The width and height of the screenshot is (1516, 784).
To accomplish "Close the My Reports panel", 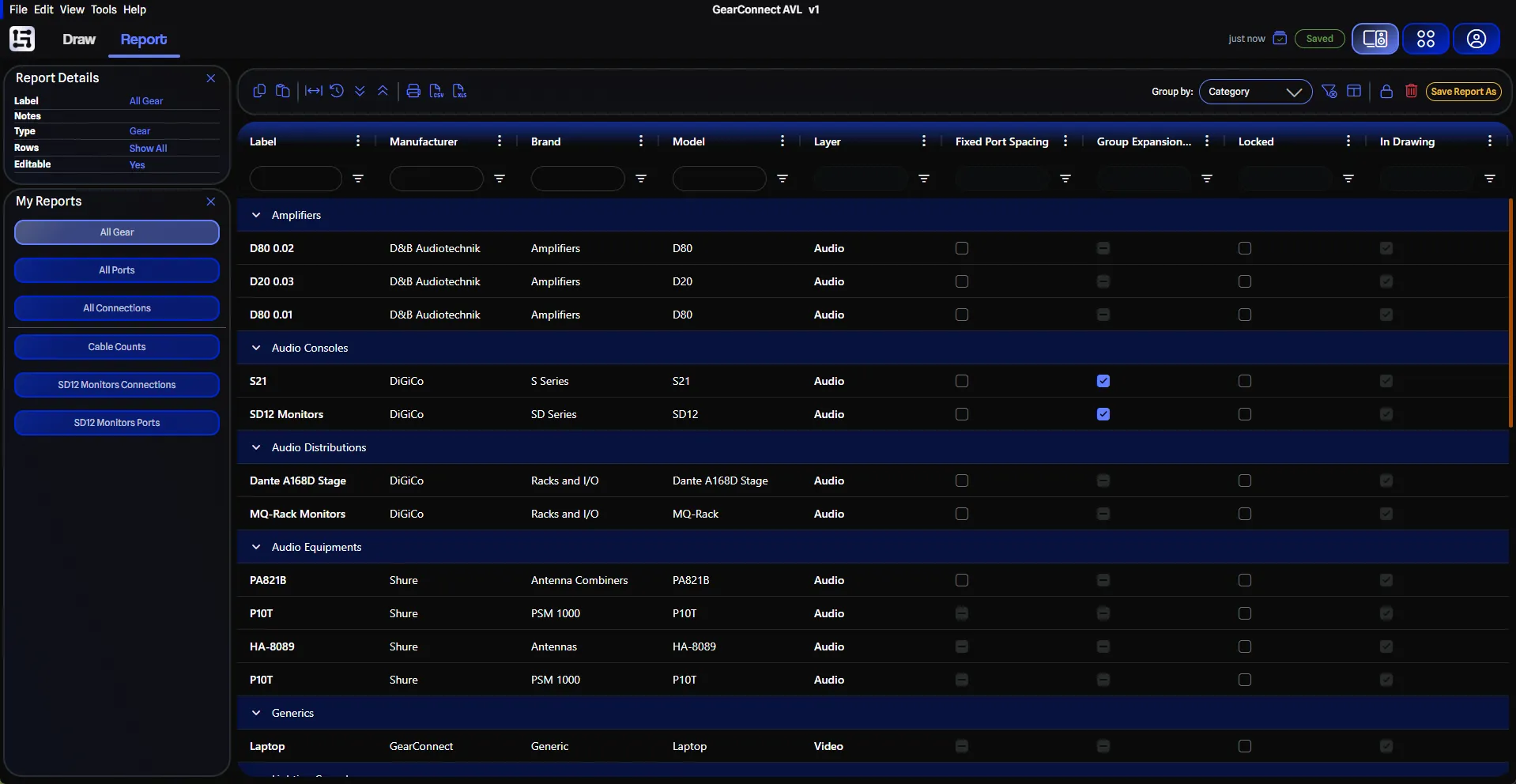I will click(211, 202).
